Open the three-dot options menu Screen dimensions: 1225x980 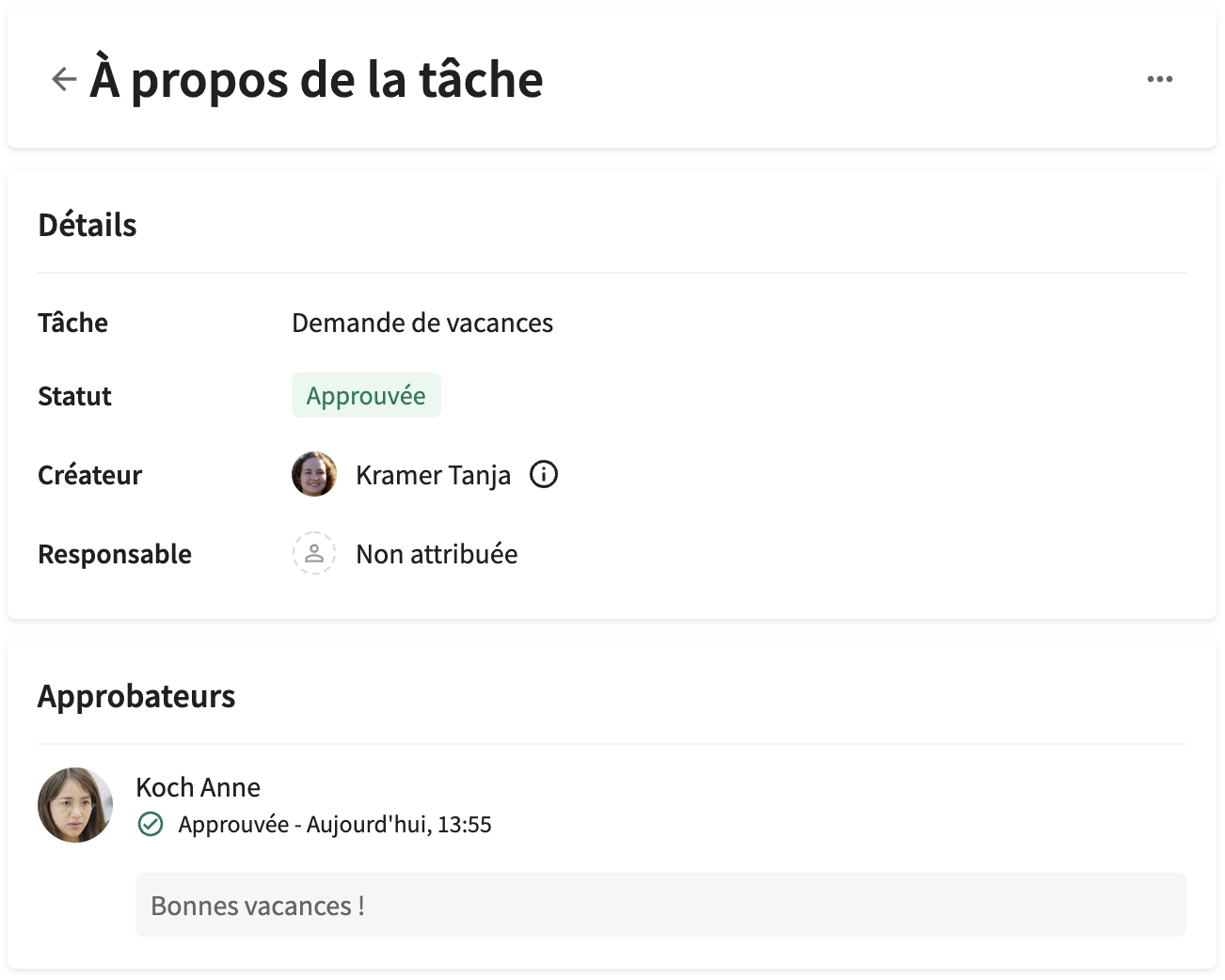pyautogui.click(x=1160, y=79)
